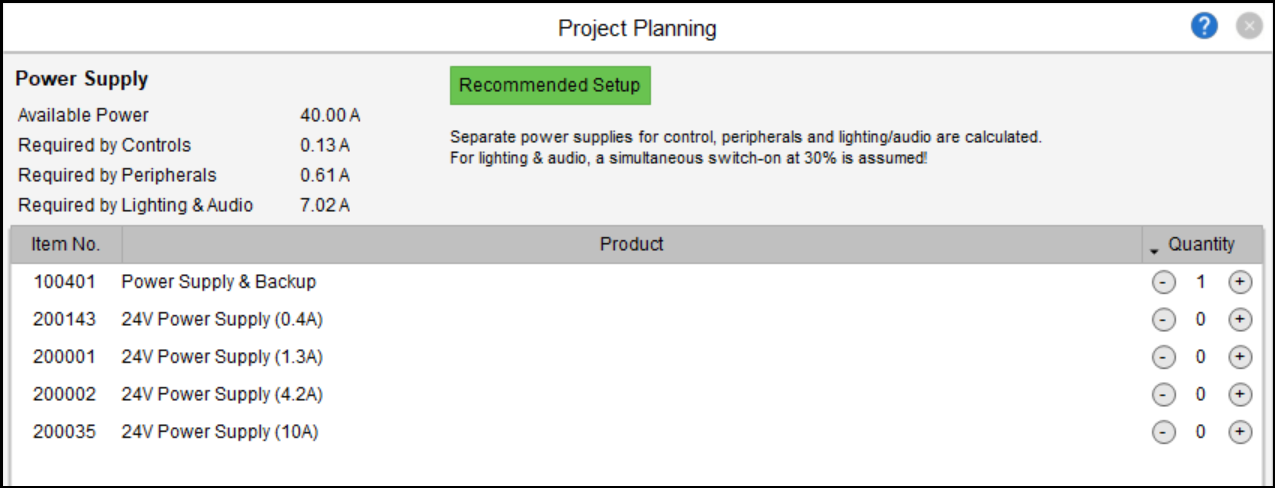Remove one 24V Power Supply (0.4A)
The height and width of the screenshot is (488, 1275).
click(1163, 320)
